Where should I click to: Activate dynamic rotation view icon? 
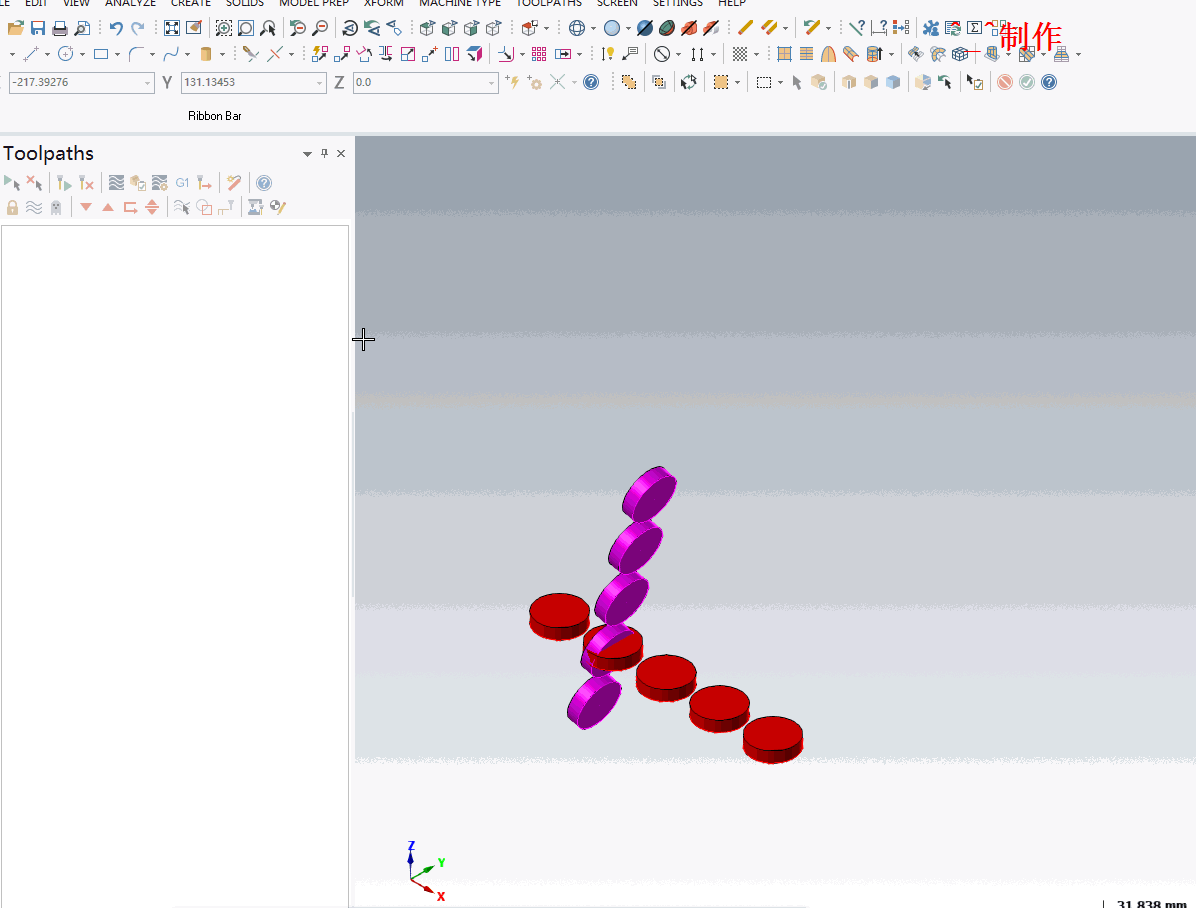tap(350, 28)
